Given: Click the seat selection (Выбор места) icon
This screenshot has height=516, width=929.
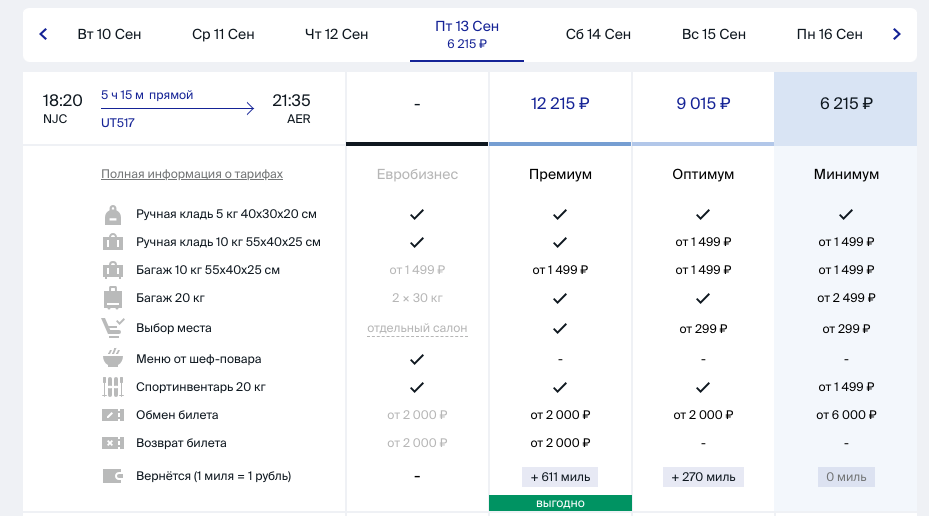Looking at the screenshot, I should (113, 328).
